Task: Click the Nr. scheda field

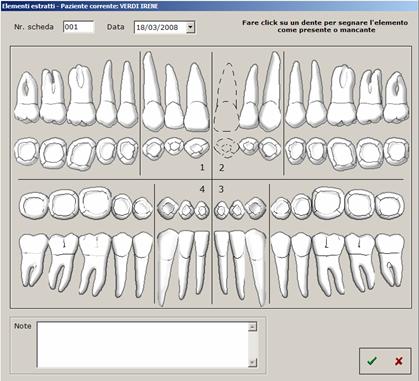Action: click(79, 27)
